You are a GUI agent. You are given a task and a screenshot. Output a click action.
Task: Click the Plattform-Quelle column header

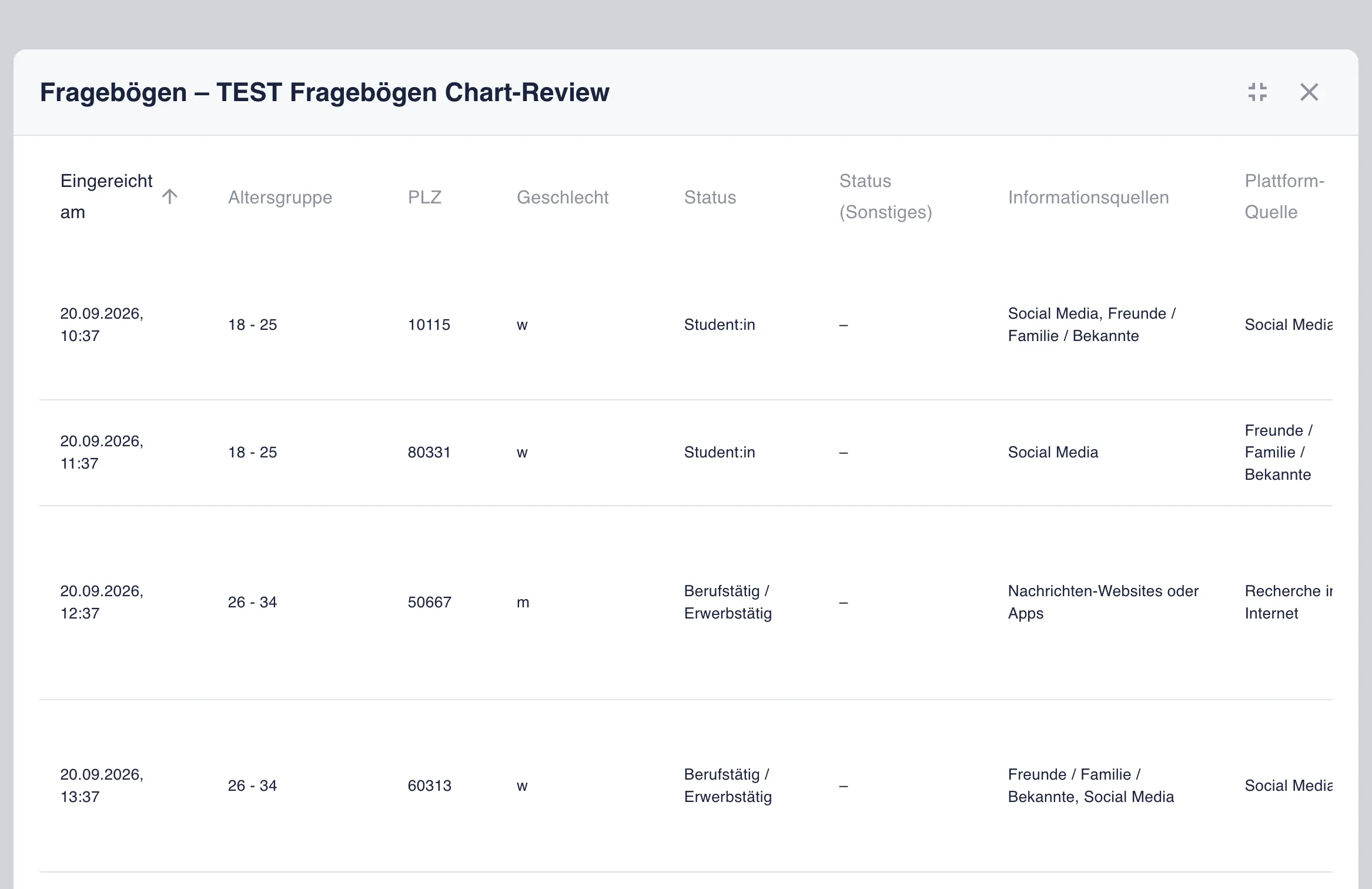pyautogui.click(x=1284, y=196)
